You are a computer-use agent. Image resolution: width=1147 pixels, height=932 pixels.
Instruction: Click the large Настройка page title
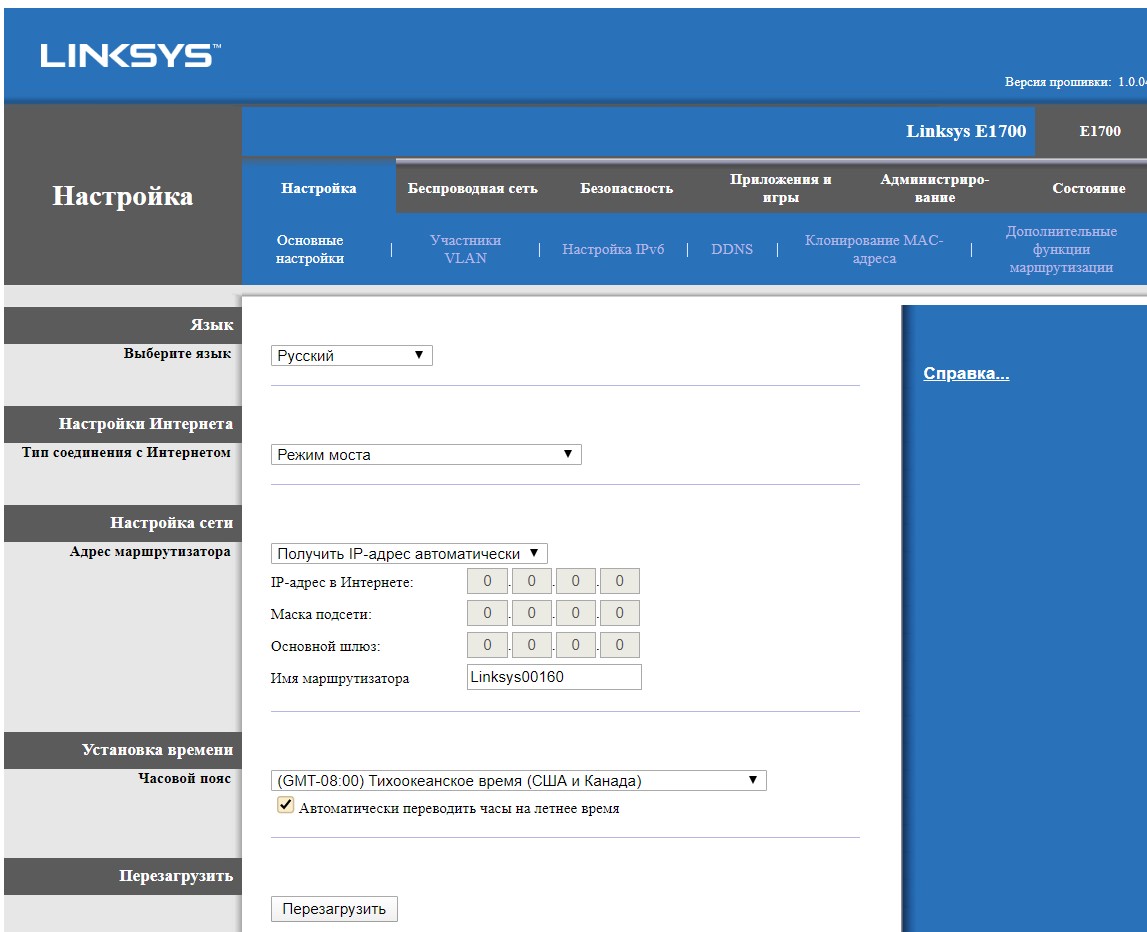tap(122, 196)
